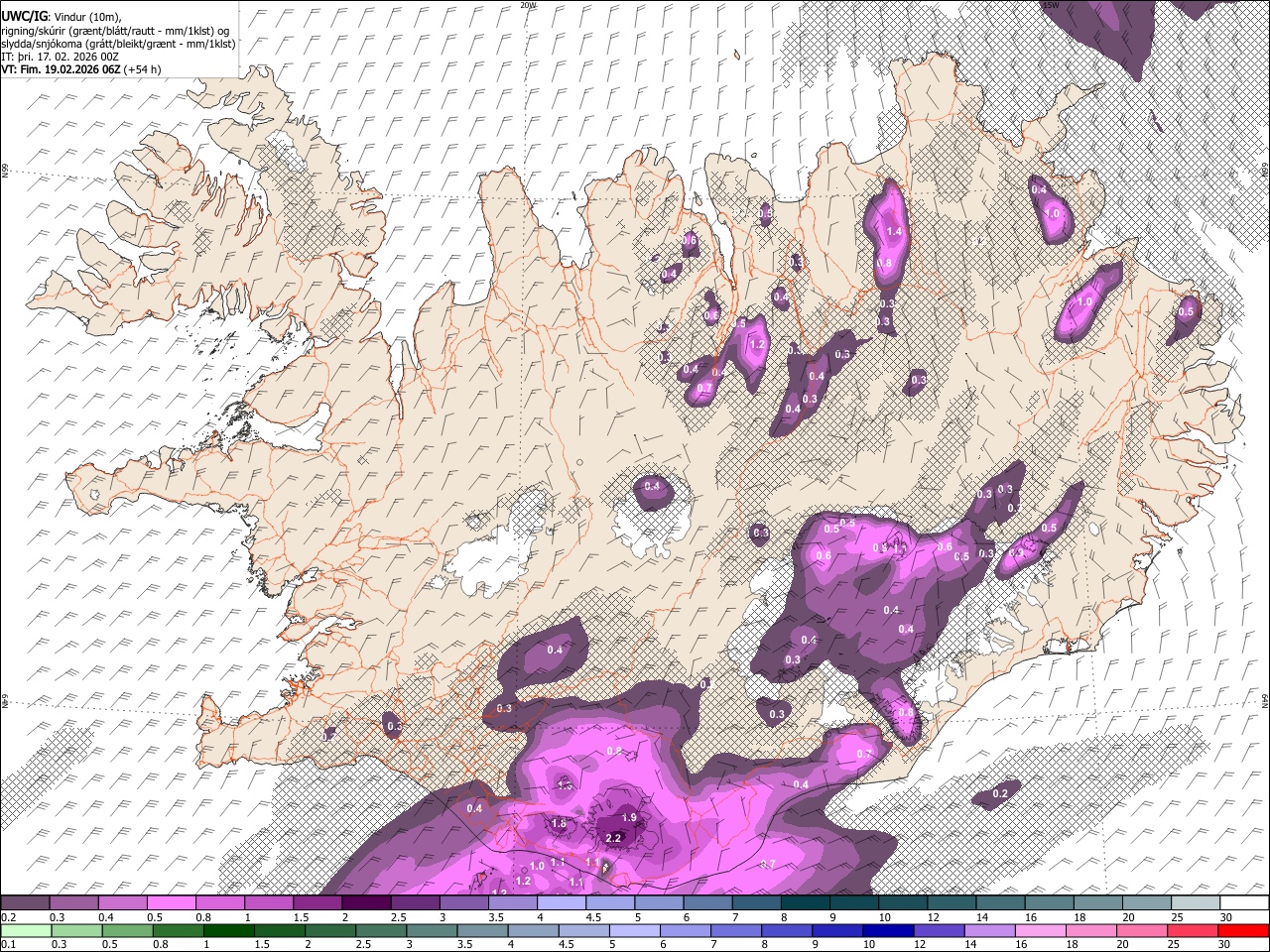Select the '0.1' label in the bottom legend row
1270x952 pixels.
(x=9, y=945)
